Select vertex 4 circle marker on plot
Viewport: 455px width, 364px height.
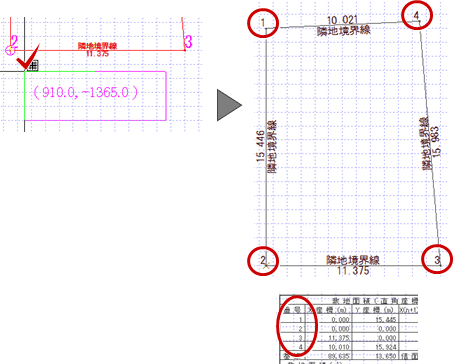point(417,15)
